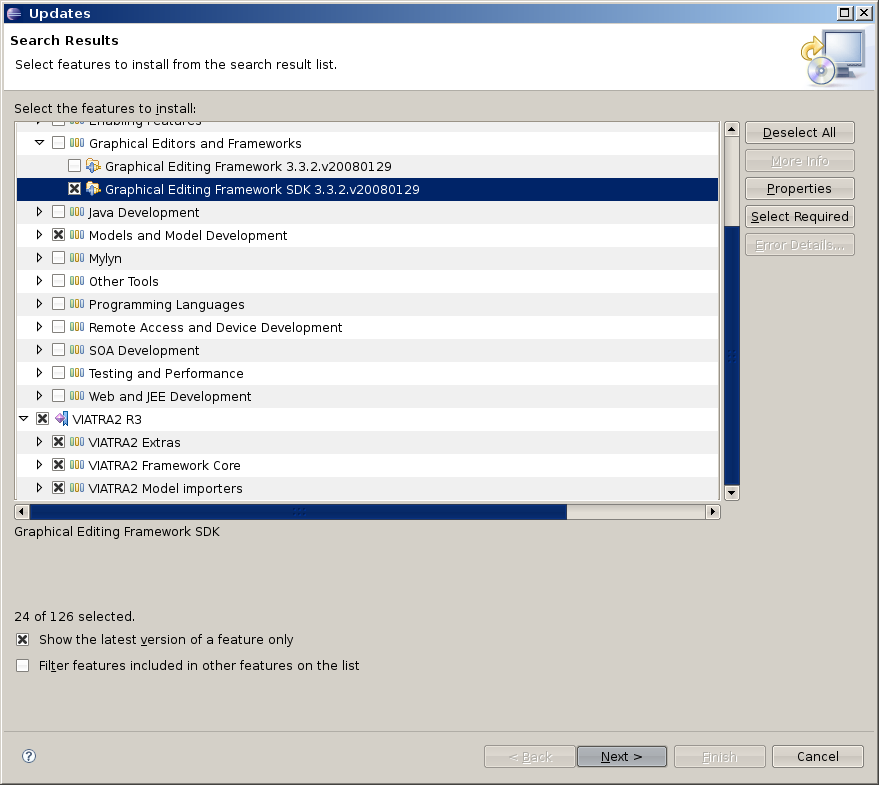The image size is (879, 785).
Task: Expand the Programming Languages node
Action: tap(39, 304)
